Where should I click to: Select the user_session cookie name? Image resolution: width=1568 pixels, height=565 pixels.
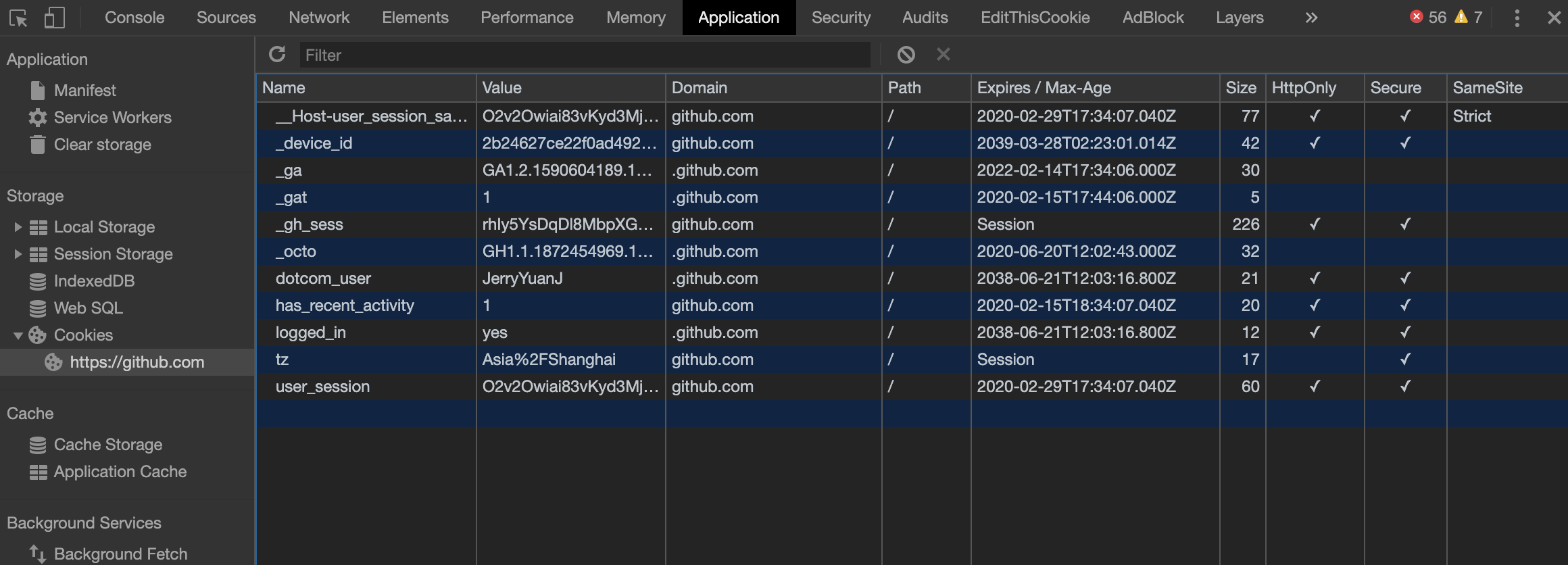coord(322,387)
